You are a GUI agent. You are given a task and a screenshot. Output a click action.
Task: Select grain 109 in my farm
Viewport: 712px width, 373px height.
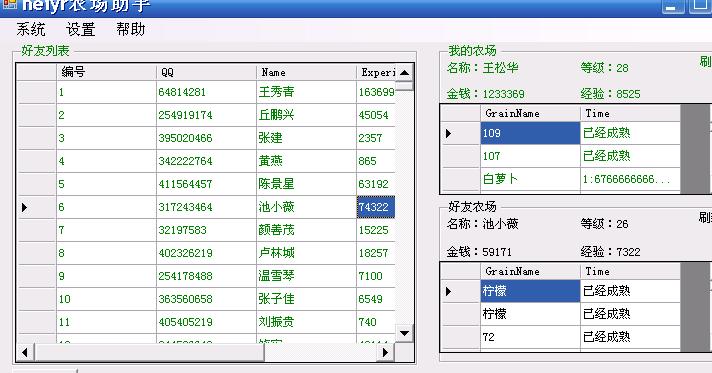(x=530, y=133)
